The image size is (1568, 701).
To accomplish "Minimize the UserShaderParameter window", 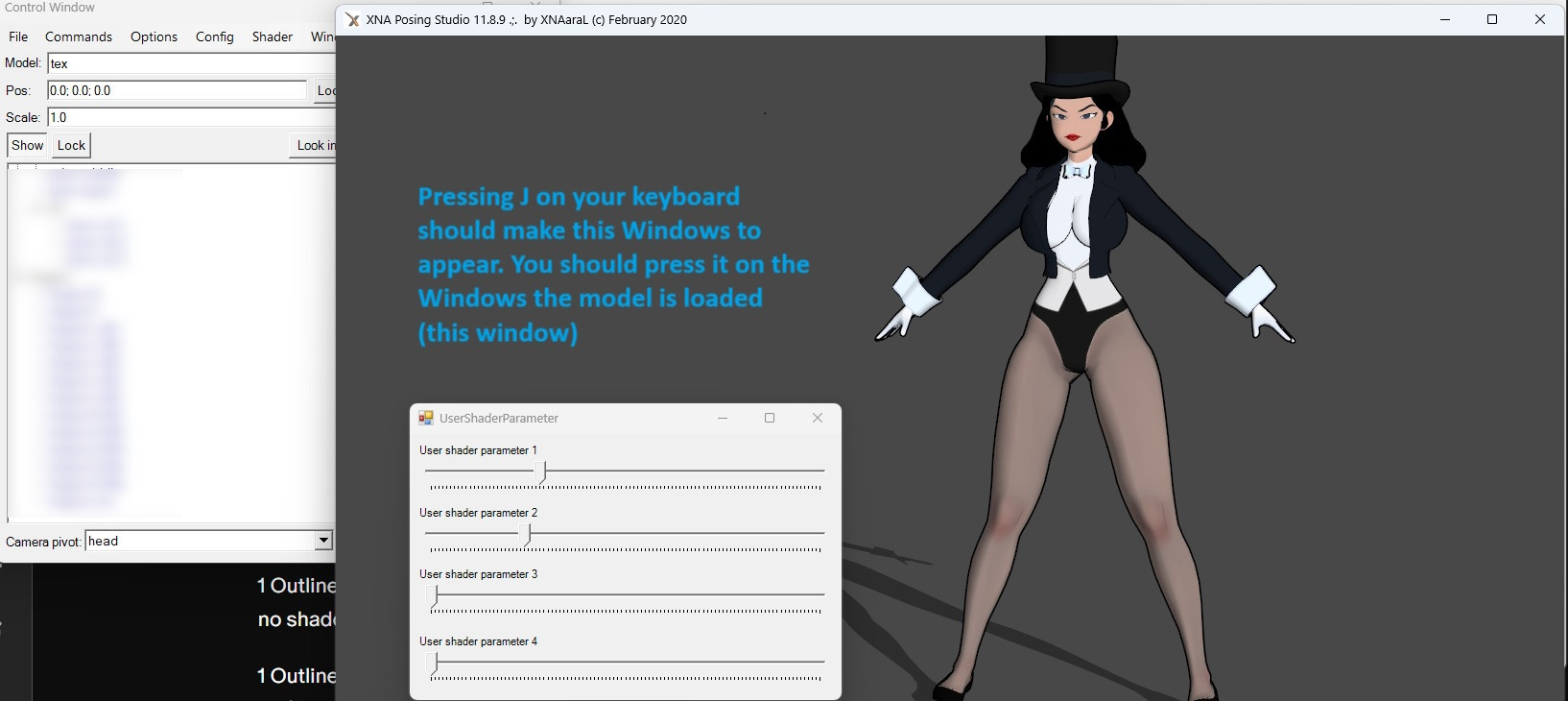I will click(x=723, y=418).
